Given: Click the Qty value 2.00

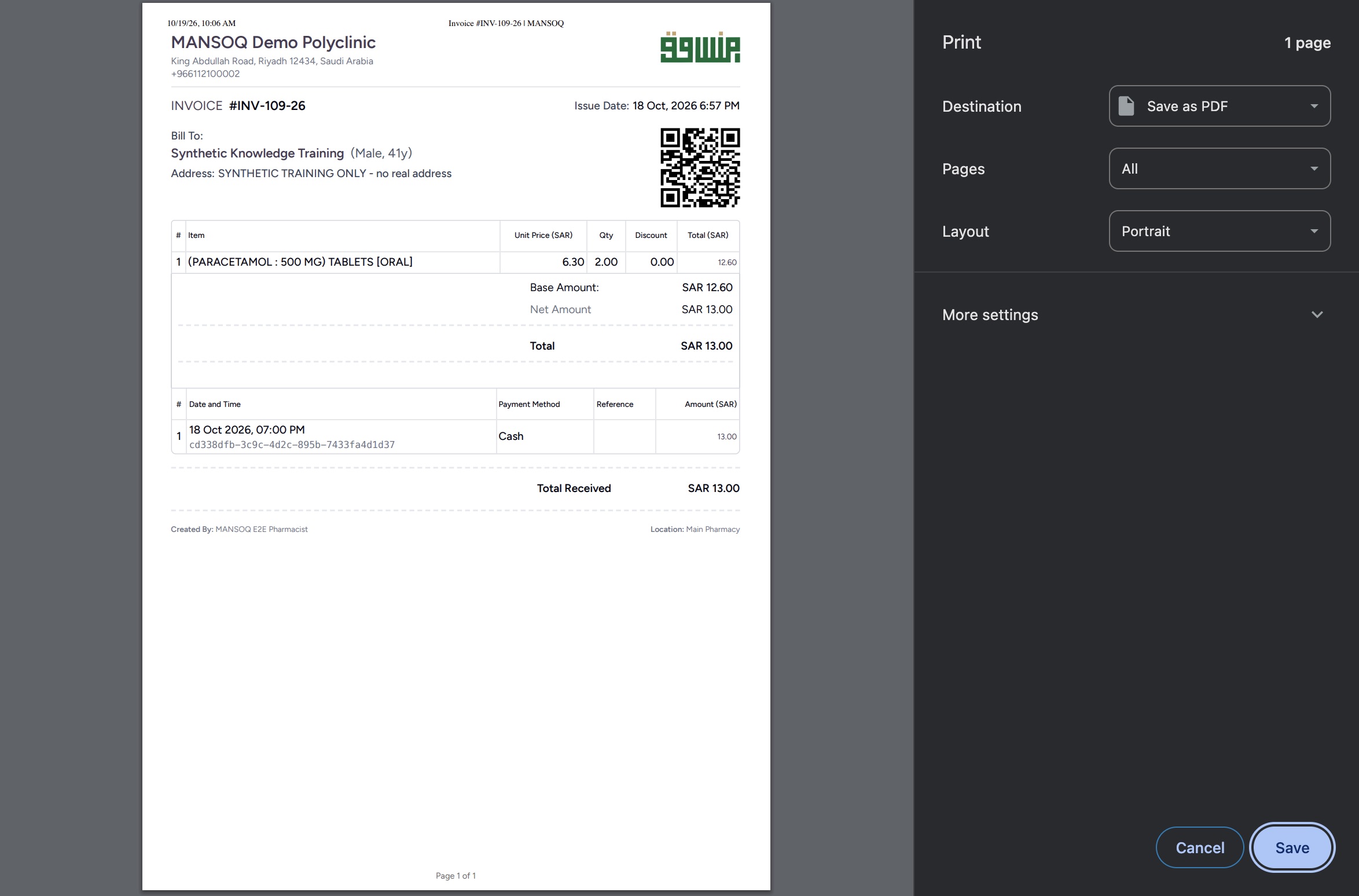Looking at the screenshot, I should click(606, 262).
